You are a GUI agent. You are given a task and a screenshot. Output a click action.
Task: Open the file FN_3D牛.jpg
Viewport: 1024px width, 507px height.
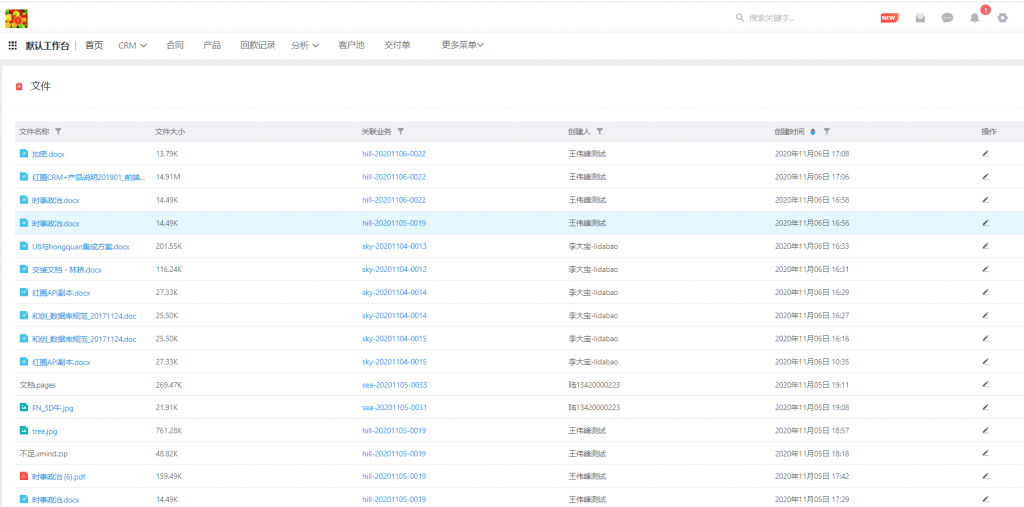point(55,407)
